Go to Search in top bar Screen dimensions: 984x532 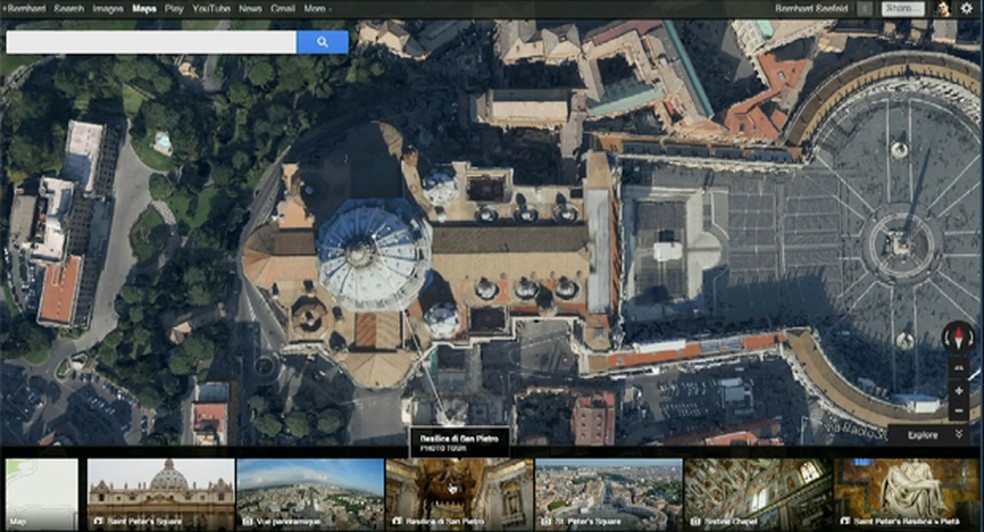point(68,9)
